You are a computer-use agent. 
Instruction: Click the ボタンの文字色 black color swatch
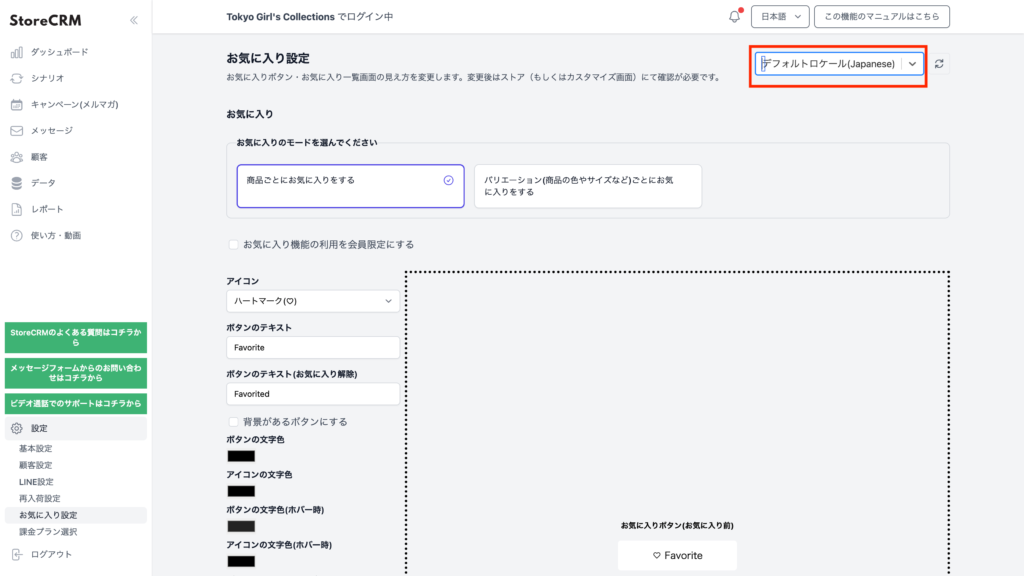[x=241, y=456]
